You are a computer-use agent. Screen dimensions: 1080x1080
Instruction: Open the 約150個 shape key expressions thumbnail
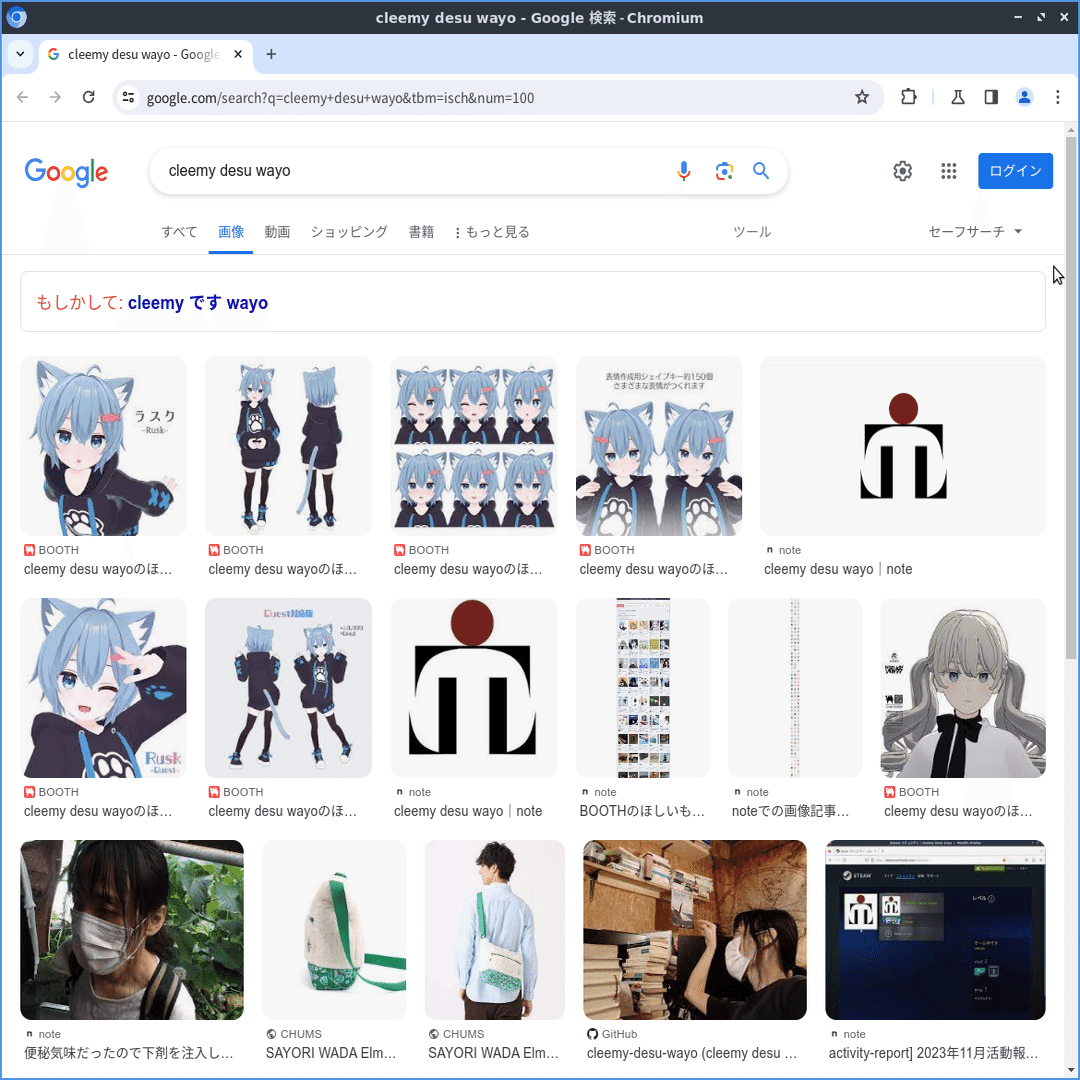click(658, 446)
